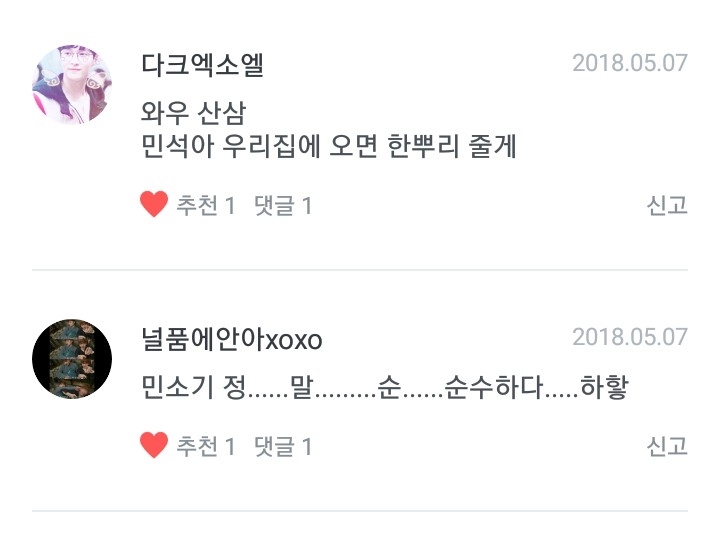Toggle 추천 1 on 널품에안아xoxo's comment
720x540 pixels.
[x=206, y=446]
